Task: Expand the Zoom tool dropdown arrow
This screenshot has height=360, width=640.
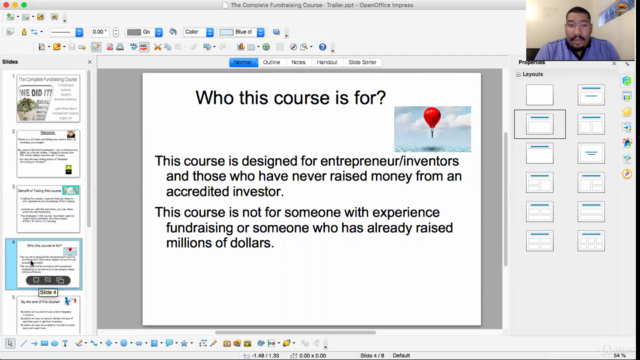Action: pos(311,47)
